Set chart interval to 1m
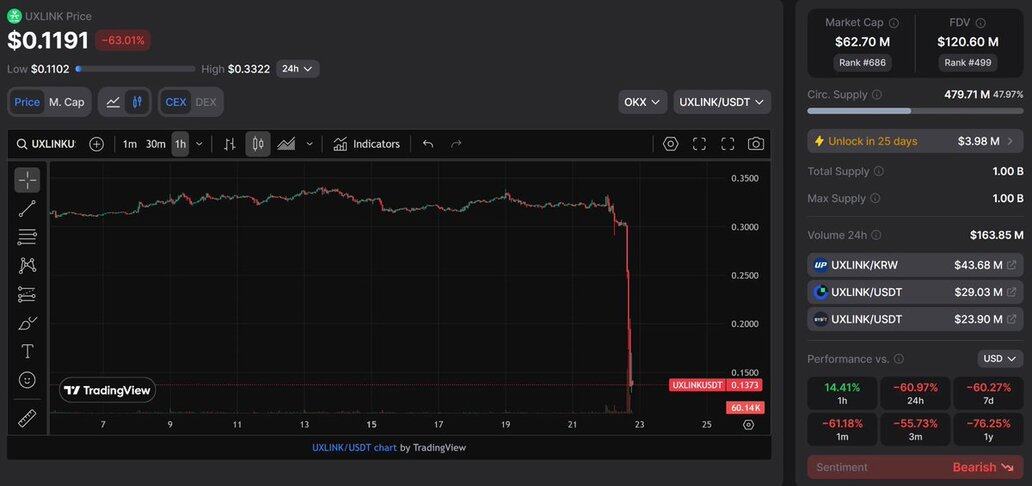Screen dimensions: 1032x486 [x=130, y=144]
